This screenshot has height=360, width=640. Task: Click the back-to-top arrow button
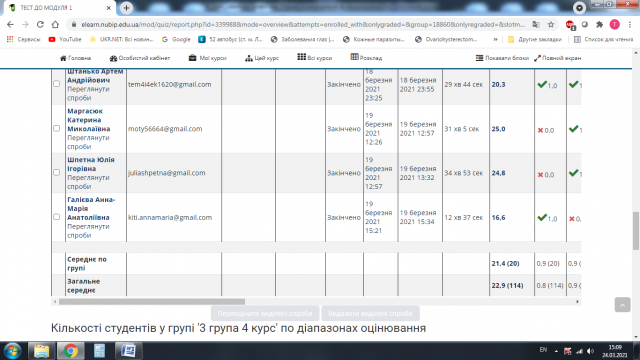pyautogui.click(x=622, y=304)
